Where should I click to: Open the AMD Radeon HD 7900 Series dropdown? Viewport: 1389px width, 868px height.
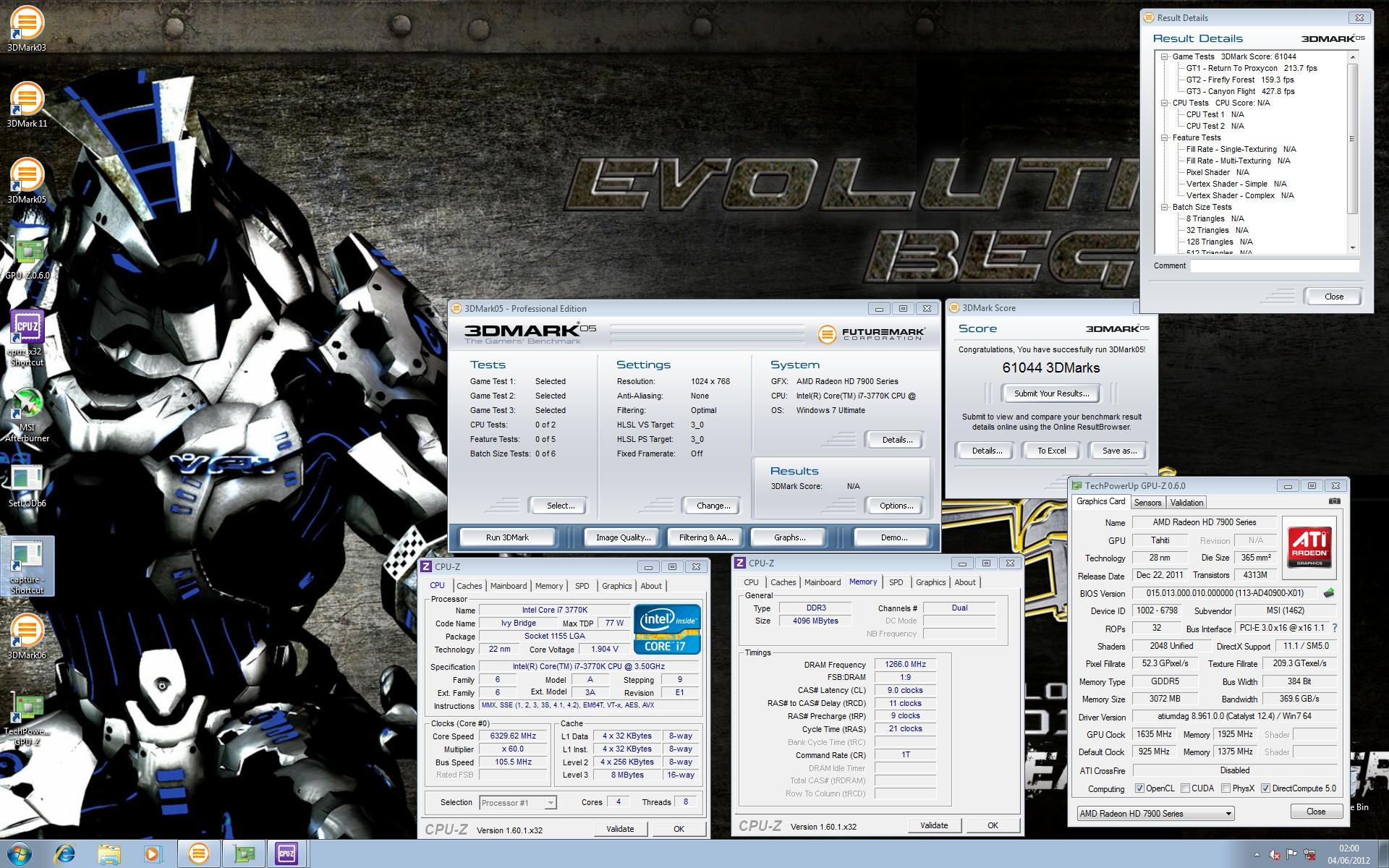pos(1155,814)
